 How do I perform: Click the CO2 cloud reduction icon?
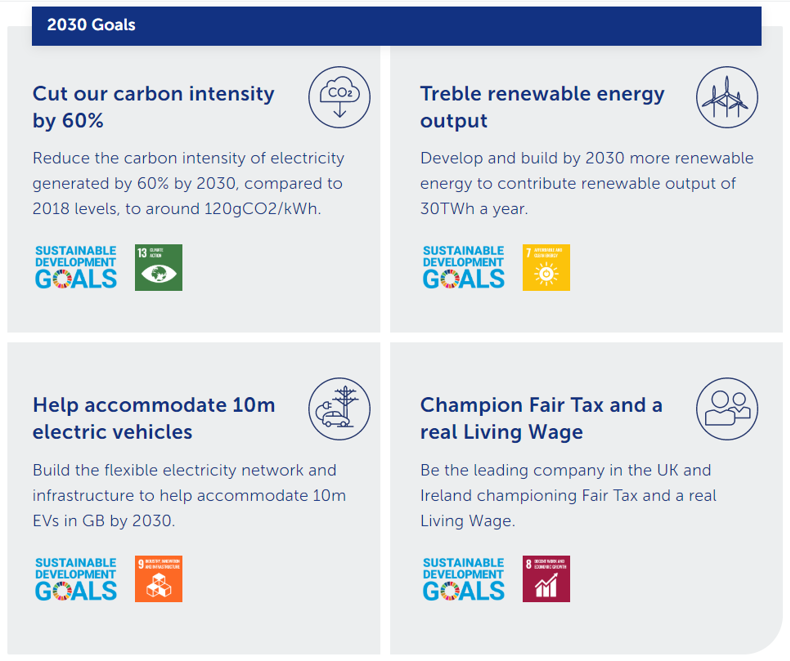point(339,97)
